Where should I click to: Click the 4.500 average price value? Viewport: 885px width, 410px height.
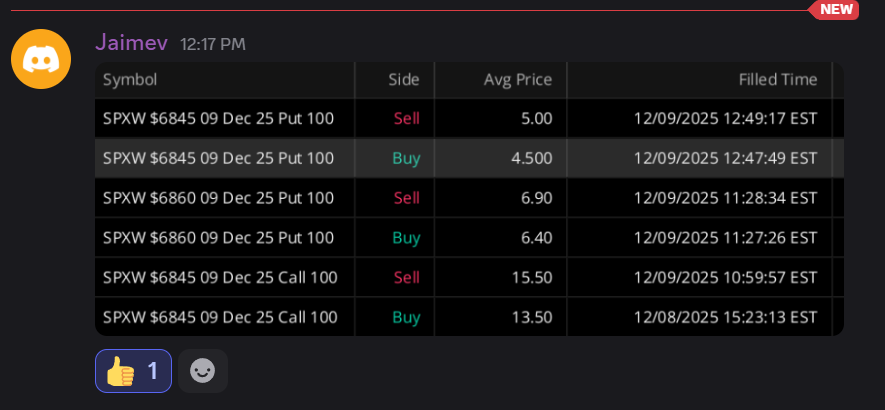pos(532,158)
